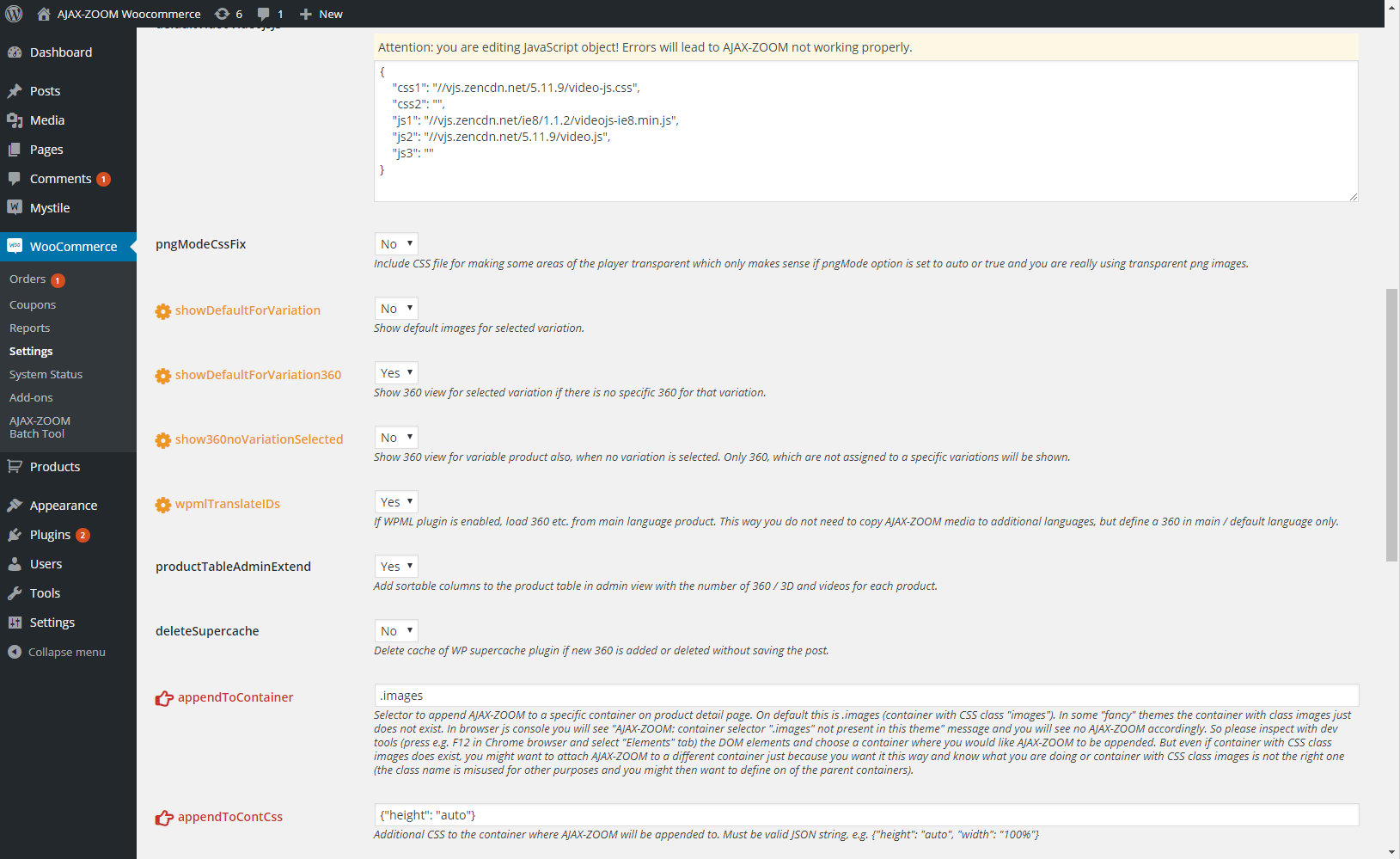
Task: Click pointing hand icon beside appendToContainer
Action: tap(164, 698)
